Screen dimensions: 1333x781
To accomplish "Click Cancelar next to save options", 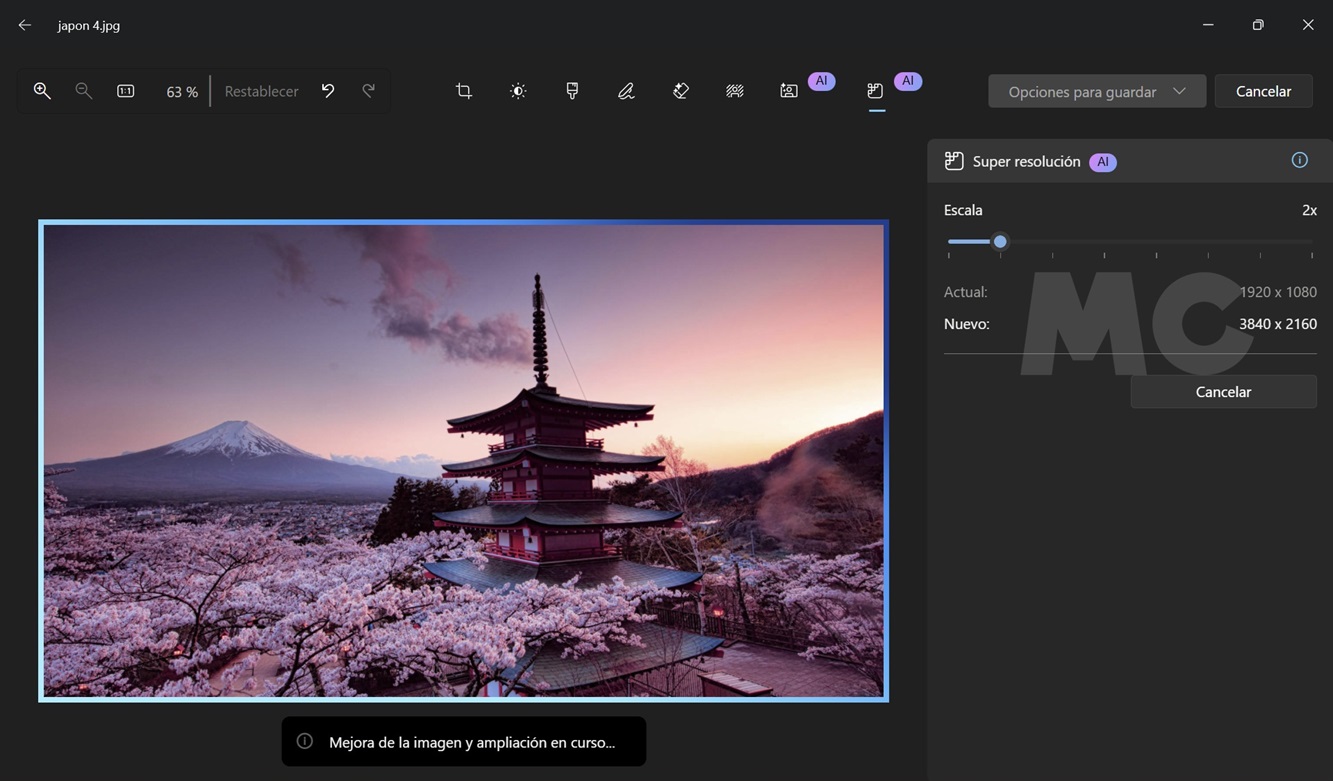I will click(1263, 91).
